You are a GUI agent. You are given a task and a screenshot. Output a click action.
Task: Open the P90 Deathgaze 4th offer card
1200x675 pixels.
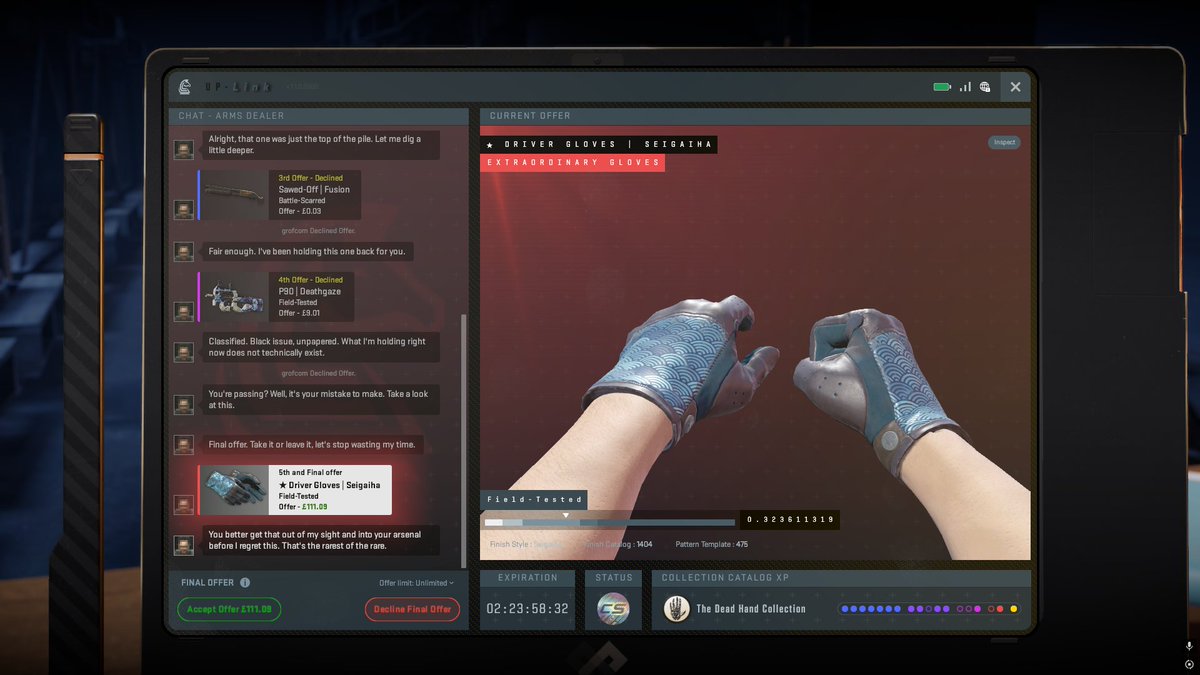pos(276,296)
